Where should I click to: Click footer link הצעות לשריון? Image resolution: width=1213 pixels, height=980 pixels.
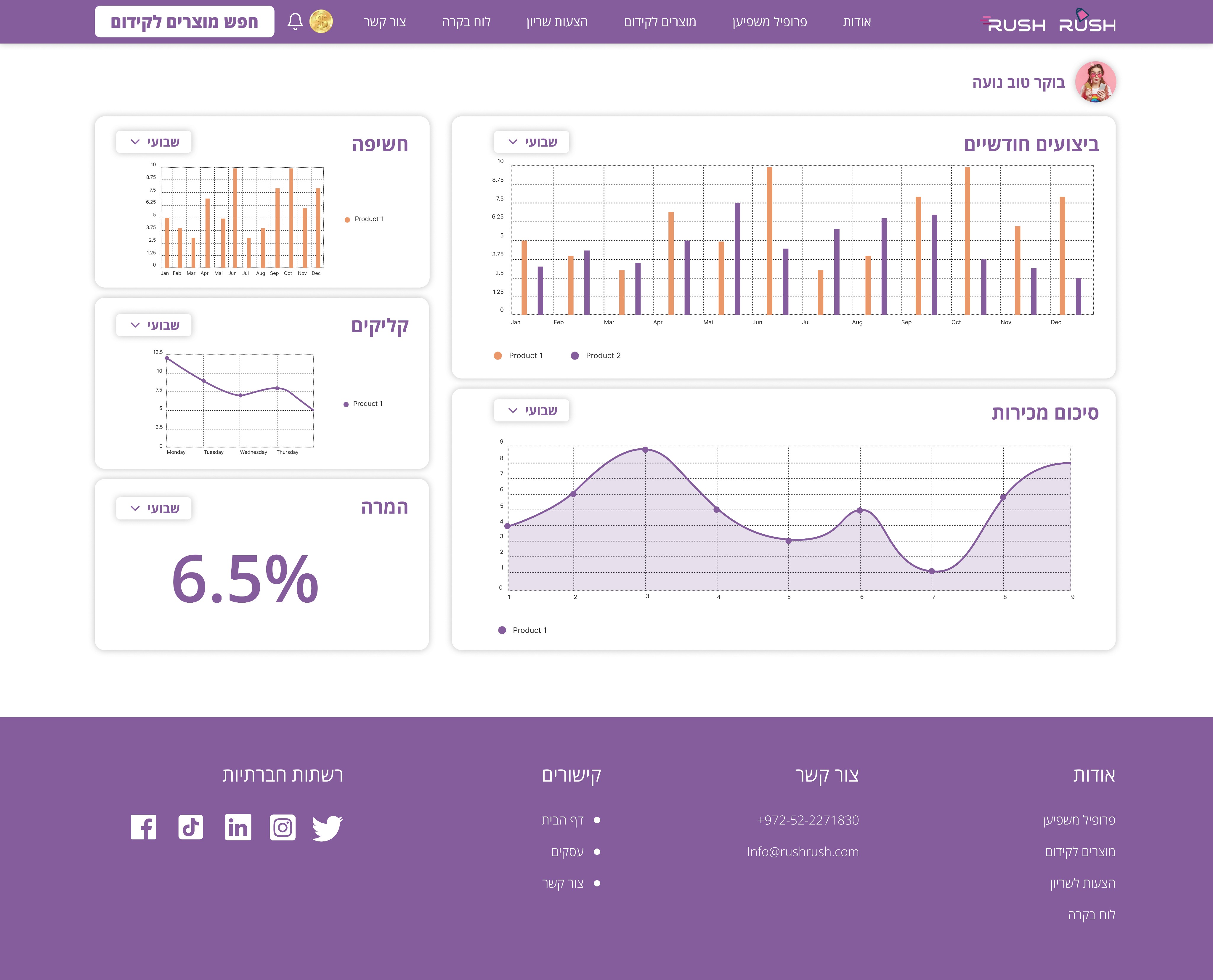[1083, 883]
